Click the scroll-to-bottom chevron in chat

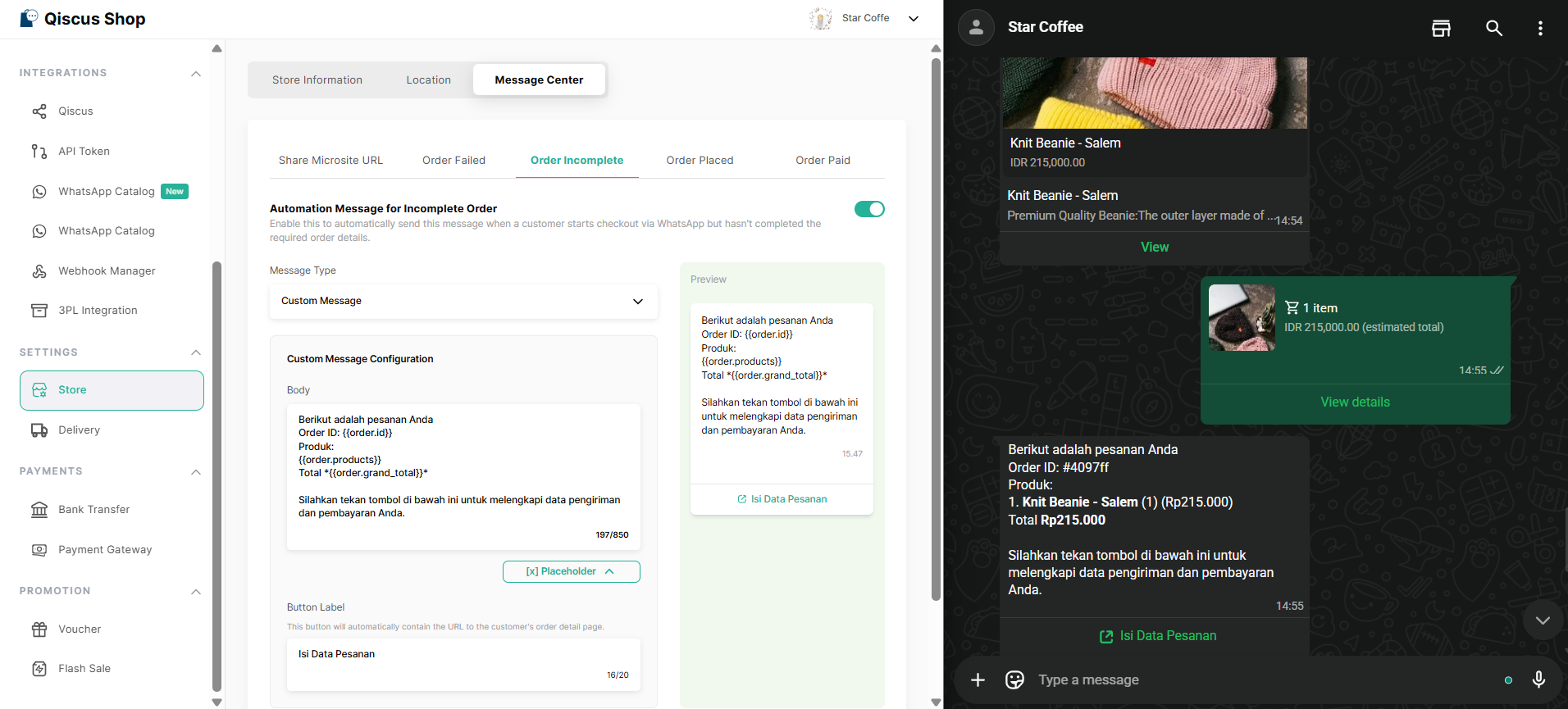click(x=1543, y=620)
